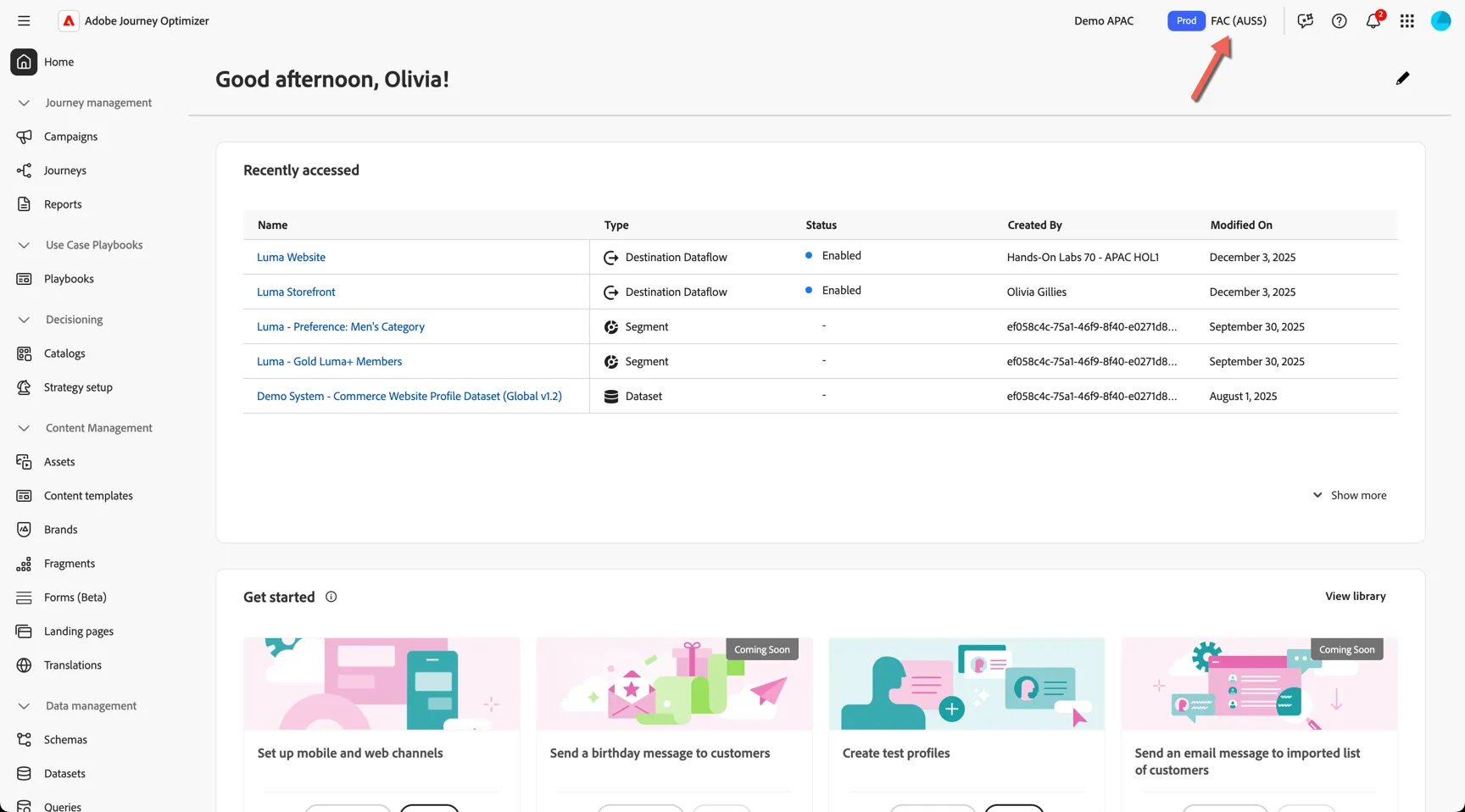Click the Get started info icon

point(331,597)
